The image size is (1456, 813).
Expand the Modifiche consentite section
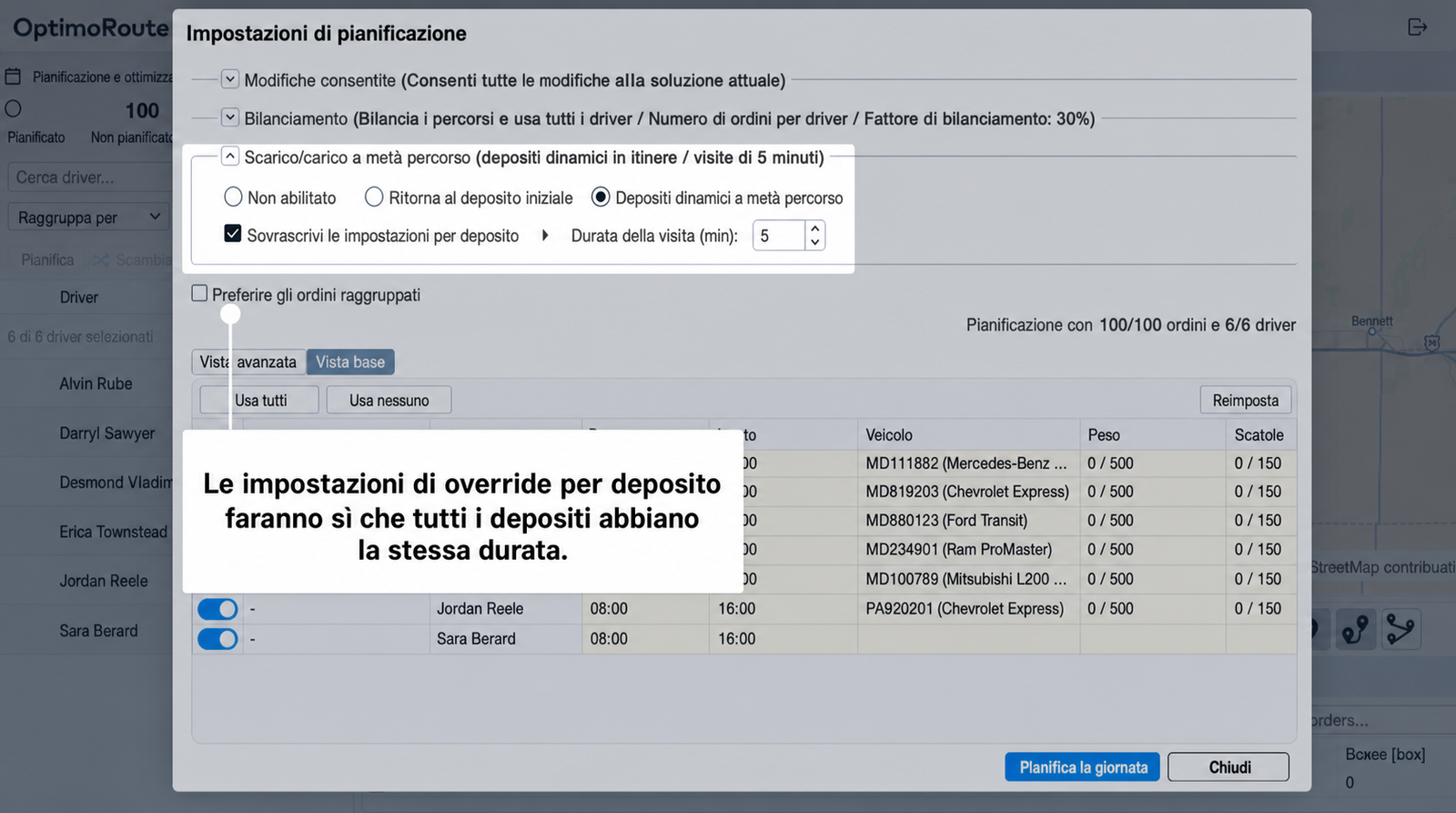tap(230, 79)
